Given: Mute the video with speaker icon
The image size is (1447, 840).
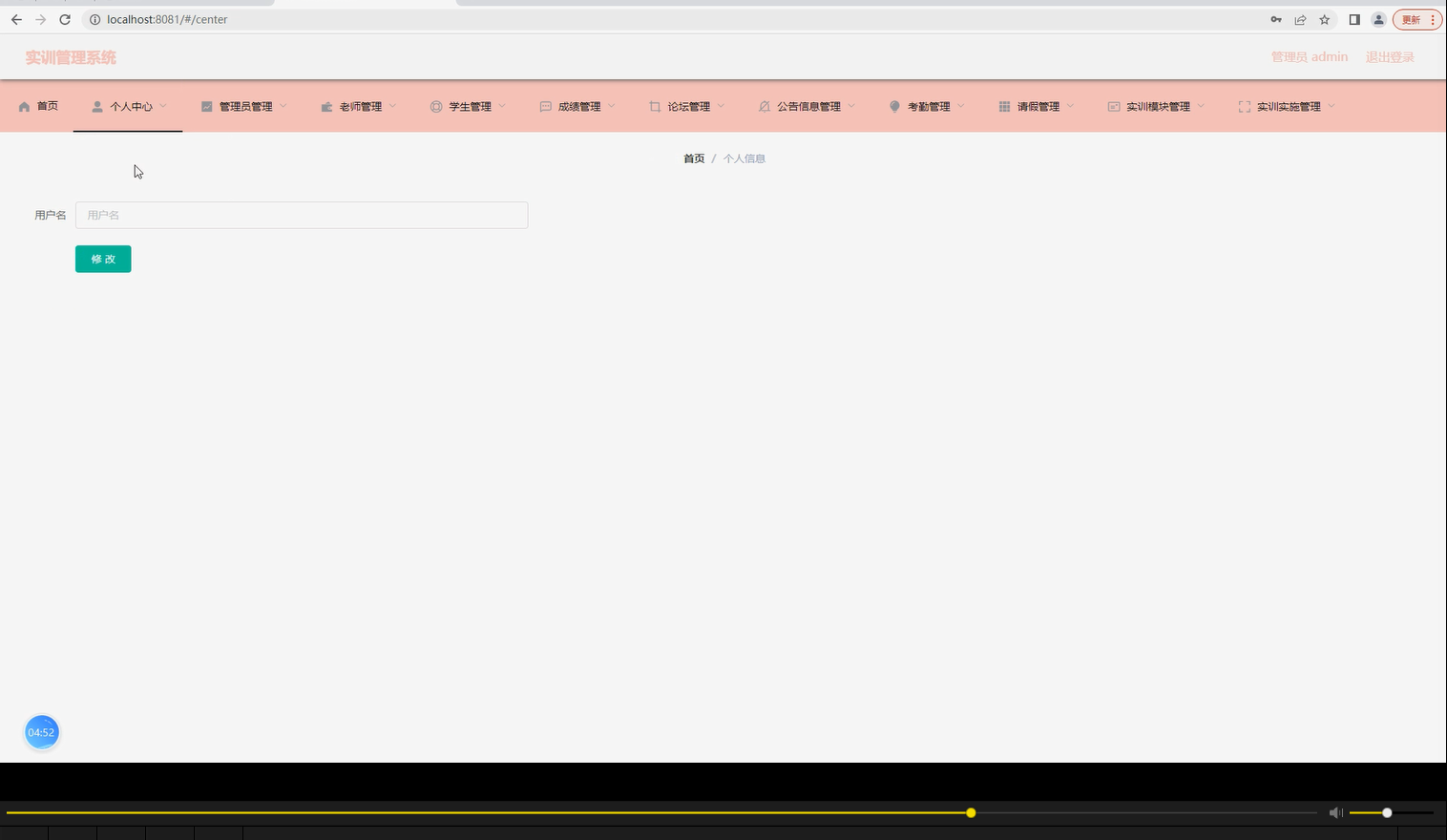Looking at the screenshot, I should click(1336, 812).
